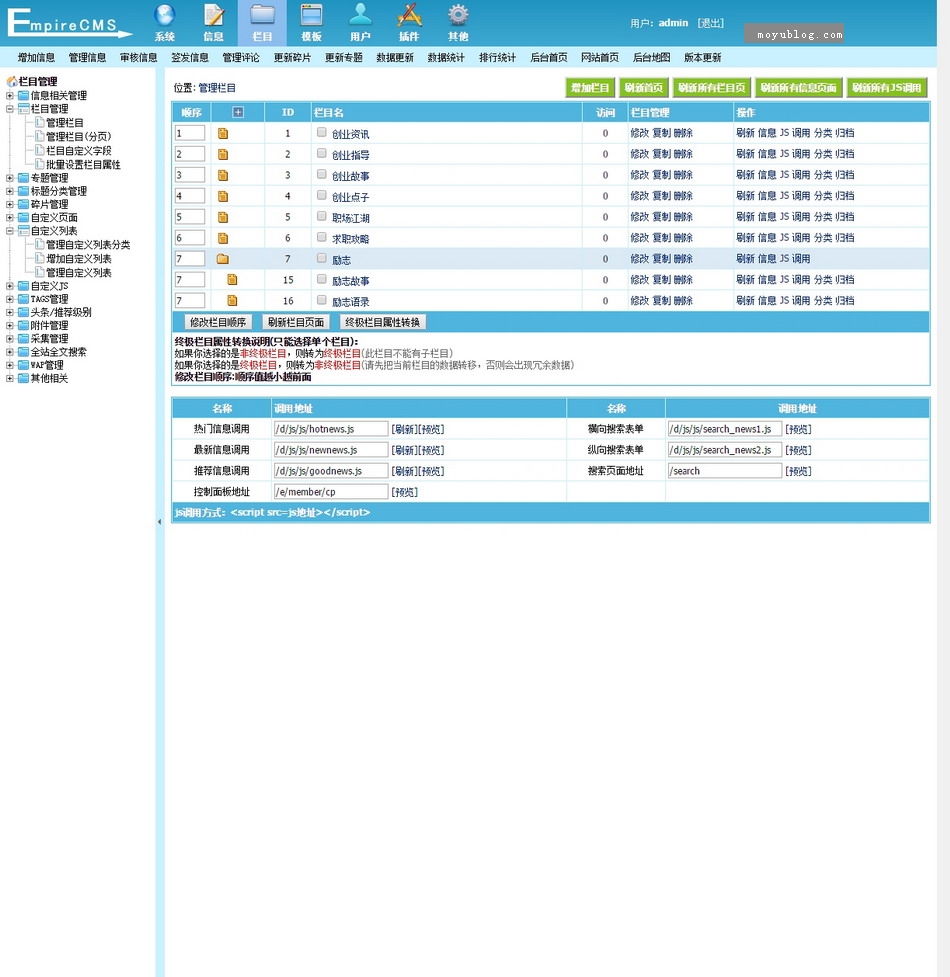Click the 终极栏目属性转换 button
This screenshot has height=977, width=950.
pos(382,322)
